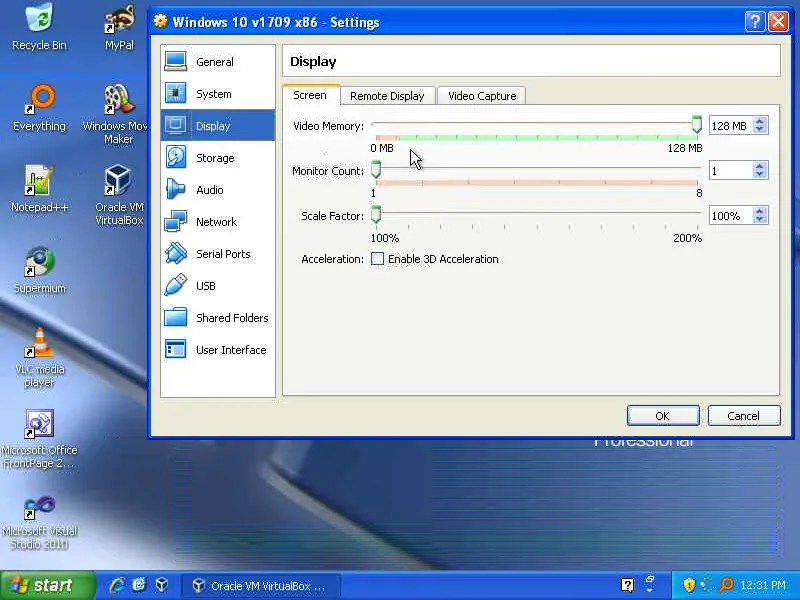800x600 pixels.
Task: Click the Video Memory value field
Action: (x=731, y=126)
